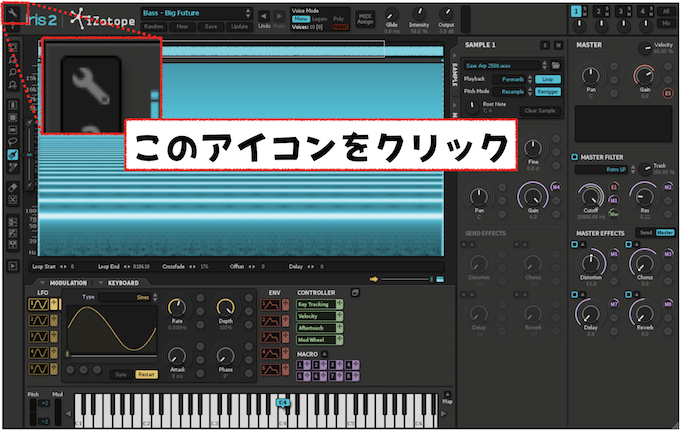Select the Lasso selection tool
The image size is (680, 430).
point(13,141)
